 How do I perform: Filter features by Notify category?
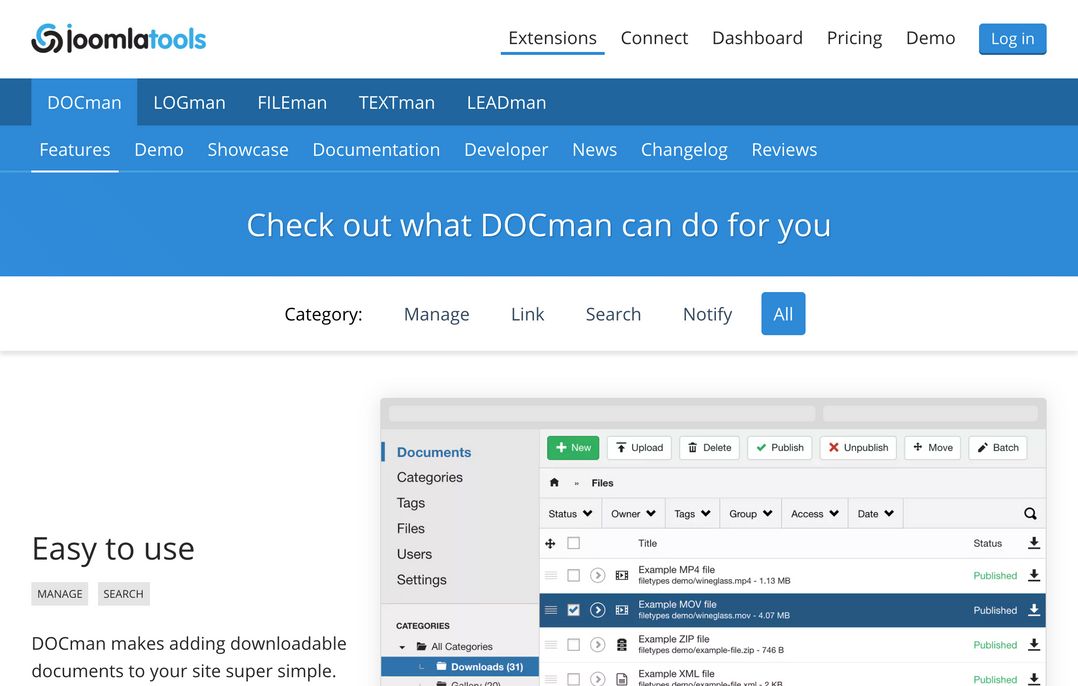pyautogui.click(x=707, y=314)
